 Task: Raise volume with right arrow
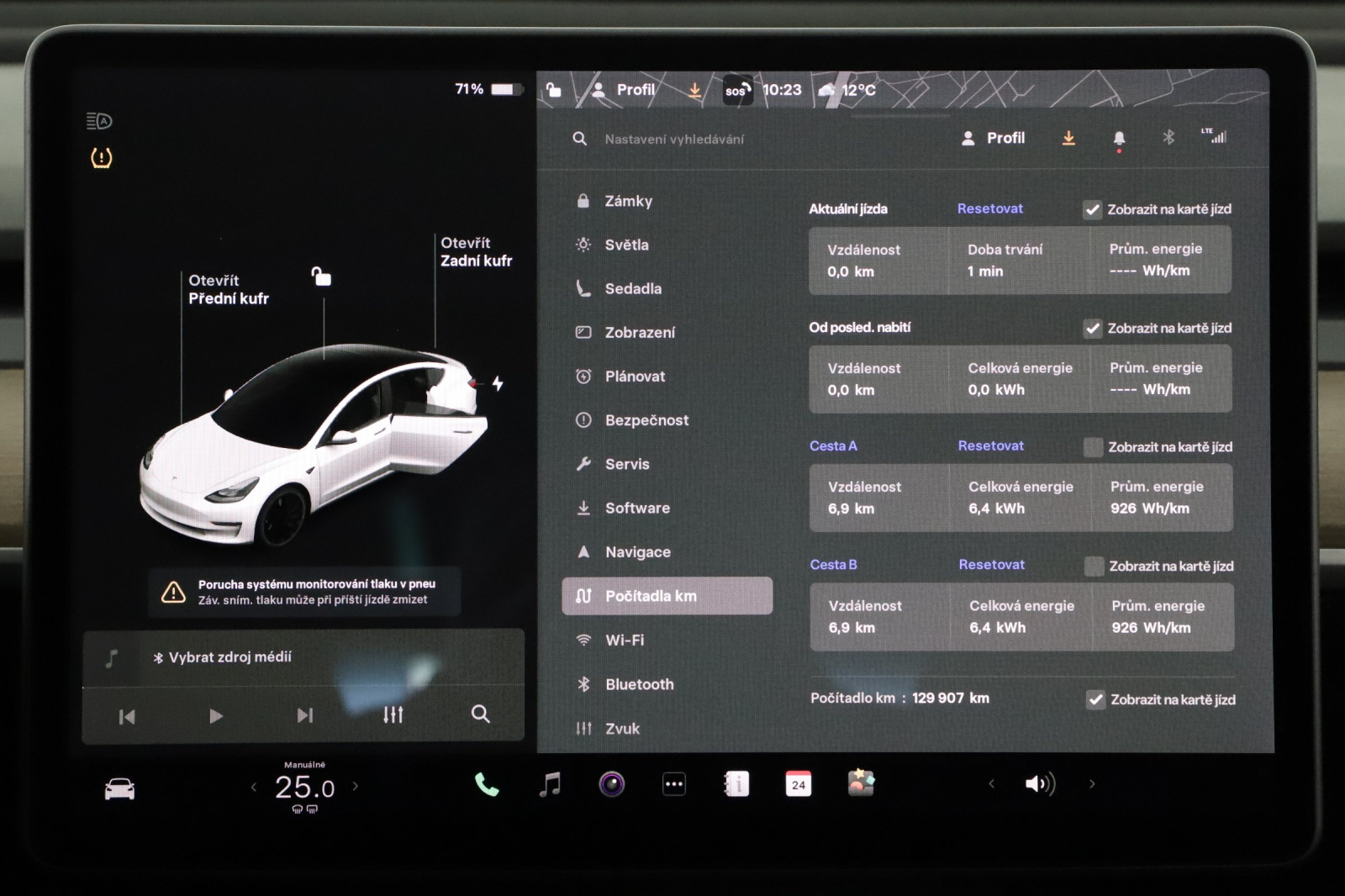1092,784
